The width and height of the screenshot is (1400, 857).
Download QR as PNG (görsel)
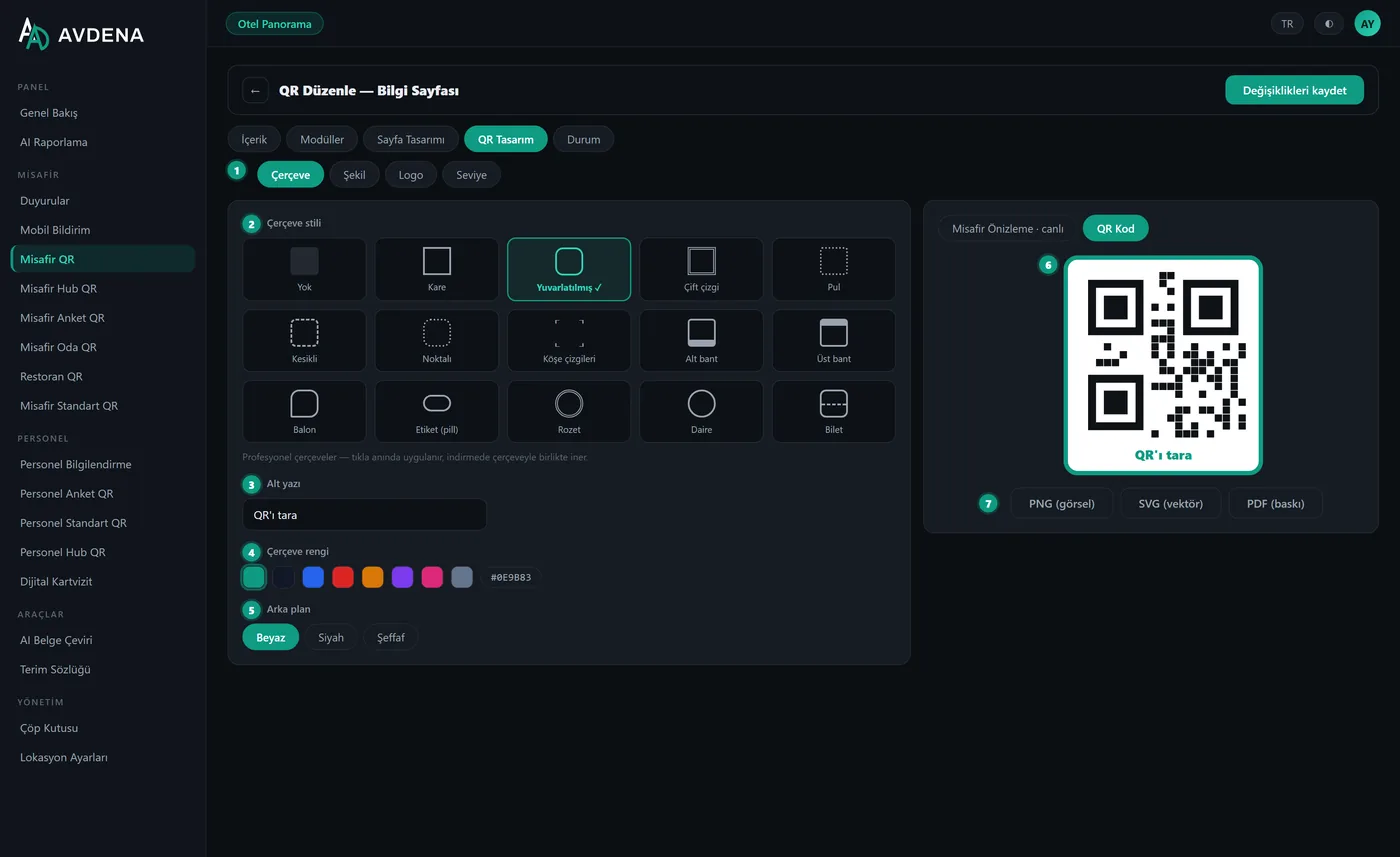tap(1062, 503)
